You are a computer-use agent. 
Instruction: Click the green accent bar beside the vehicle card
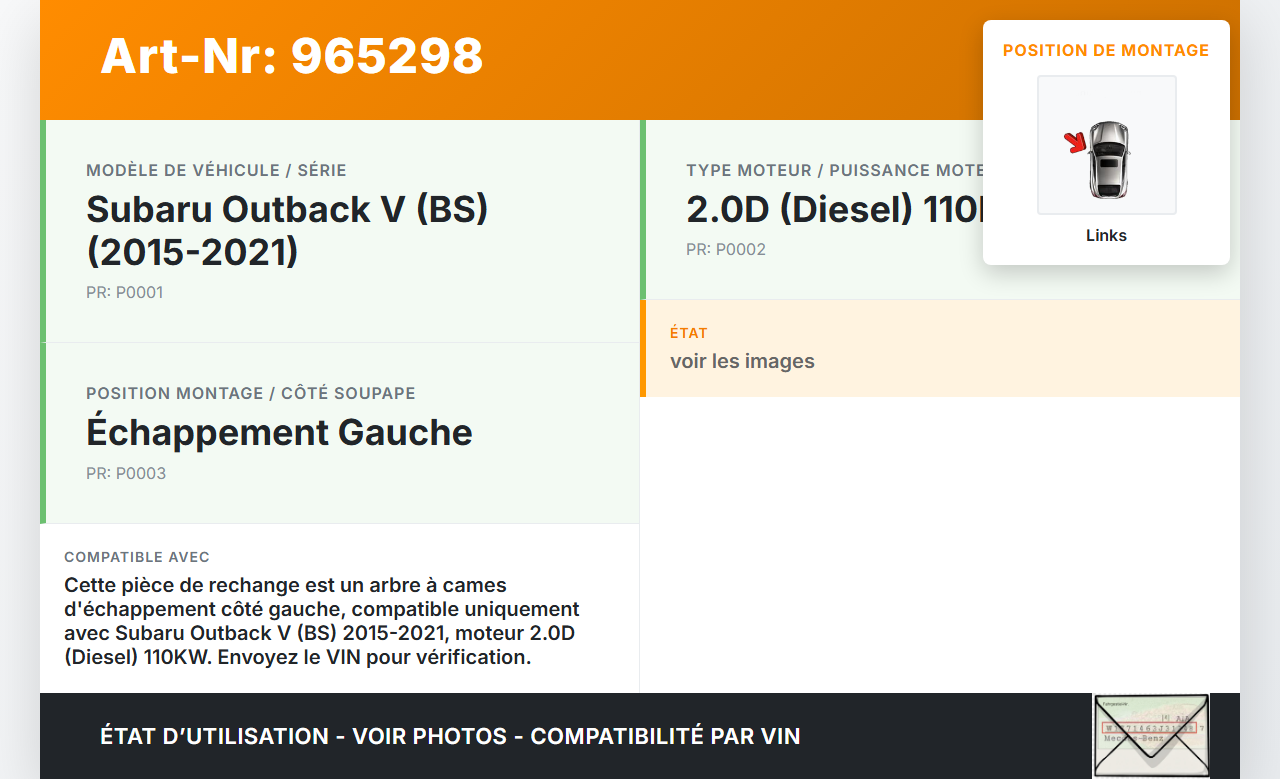41,320
